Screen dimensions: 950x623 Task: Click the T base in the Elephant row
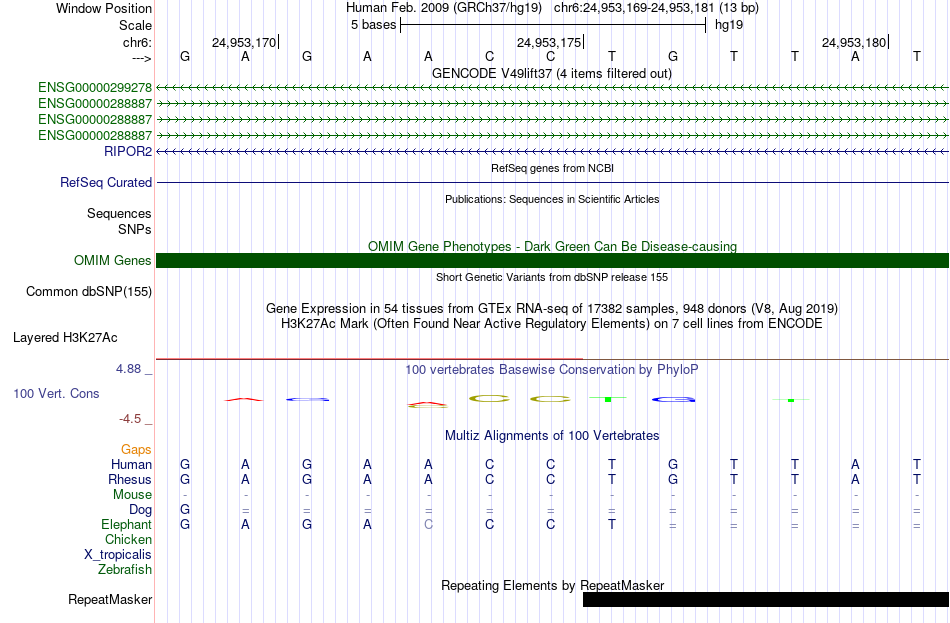click(612, 525)
